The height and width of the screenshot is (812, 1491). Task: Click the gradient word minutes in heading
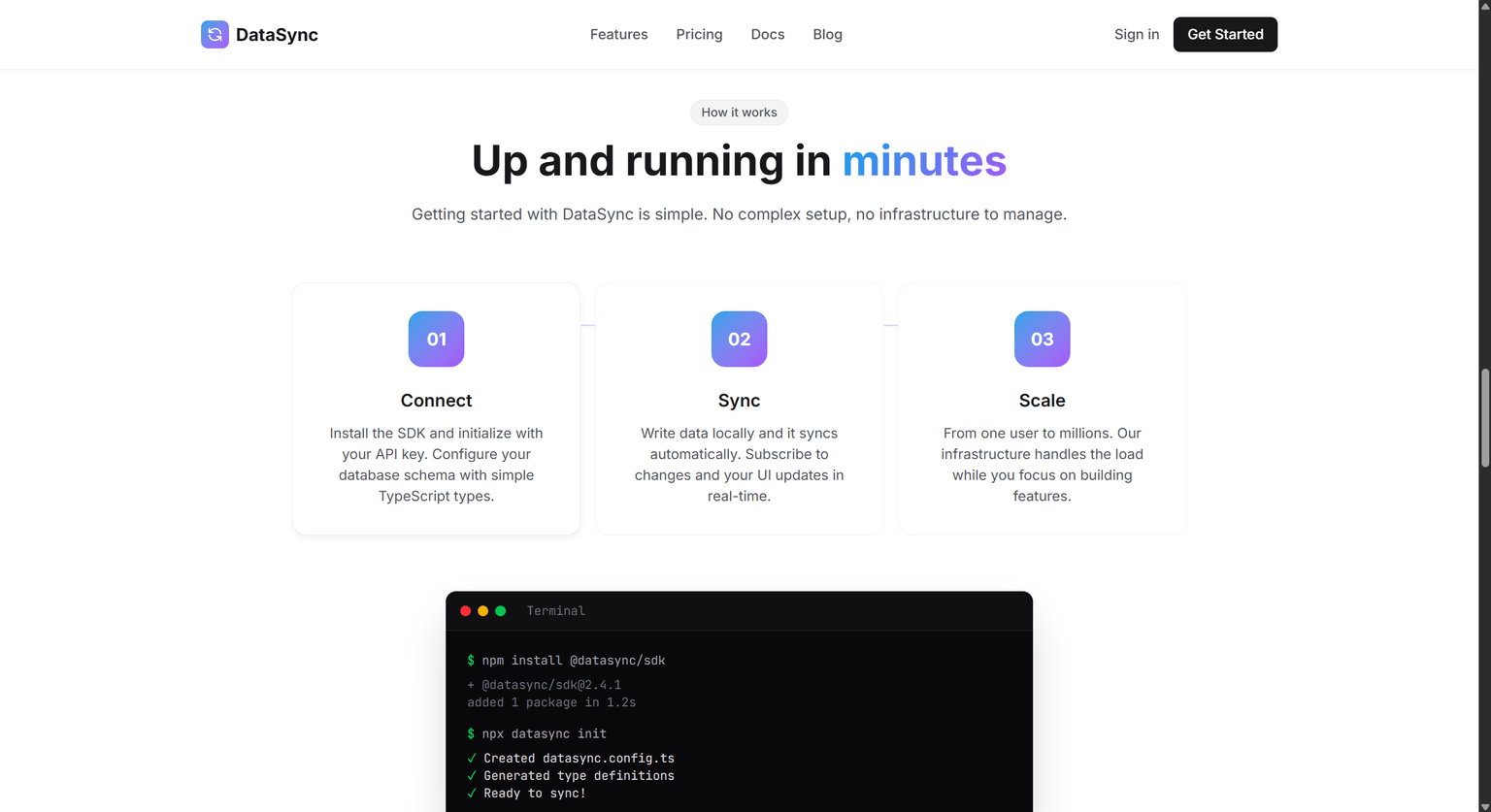coord(924,161)
